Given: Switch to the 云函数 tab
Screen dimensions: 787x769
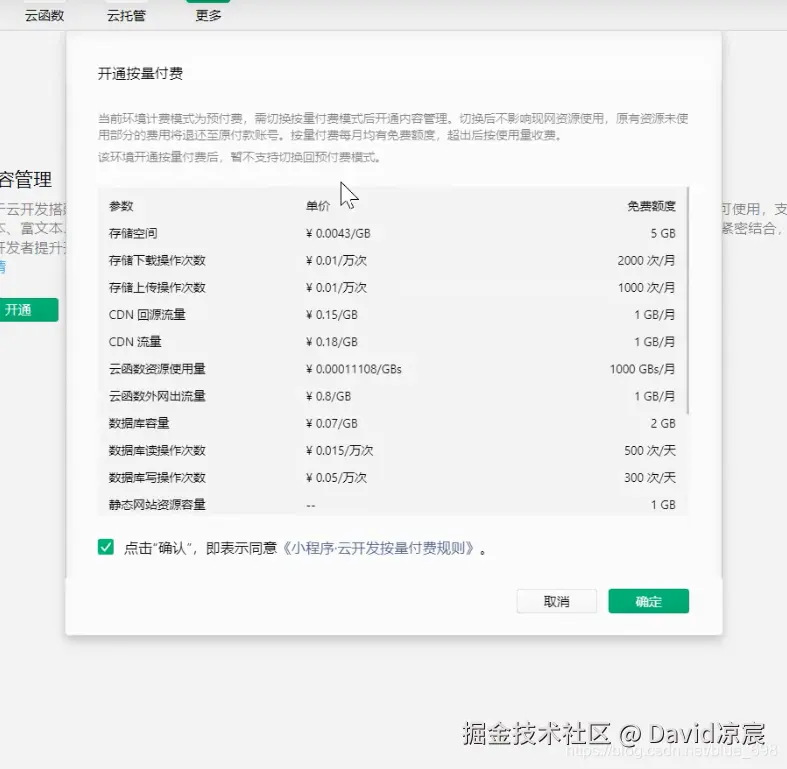Looking at the screenshot, I should tap(45, 16).
